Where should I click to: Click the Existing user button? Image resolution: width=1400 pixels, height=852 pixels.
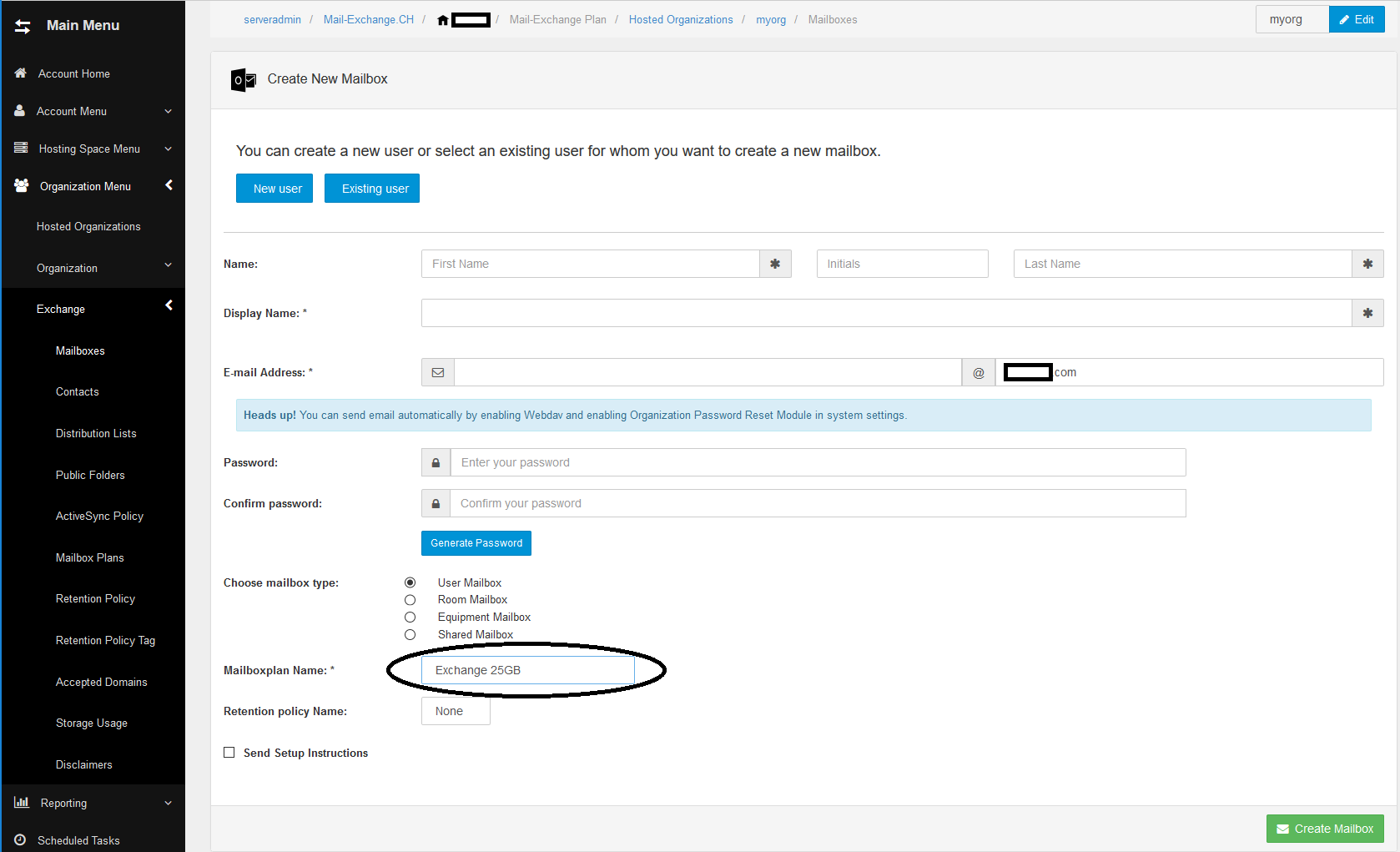[x=372, y=189]
